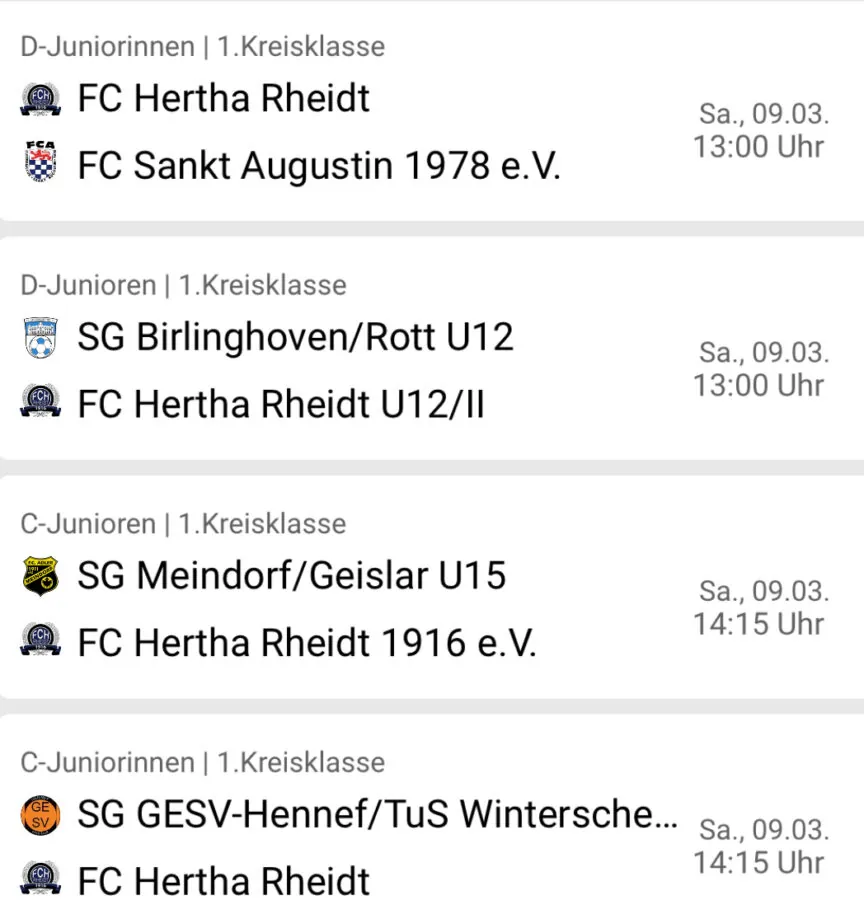Screen dimensions: 864x914
Task: Click SG Birlinghoven/Rott U12 club crest
Action: (40, 338)
